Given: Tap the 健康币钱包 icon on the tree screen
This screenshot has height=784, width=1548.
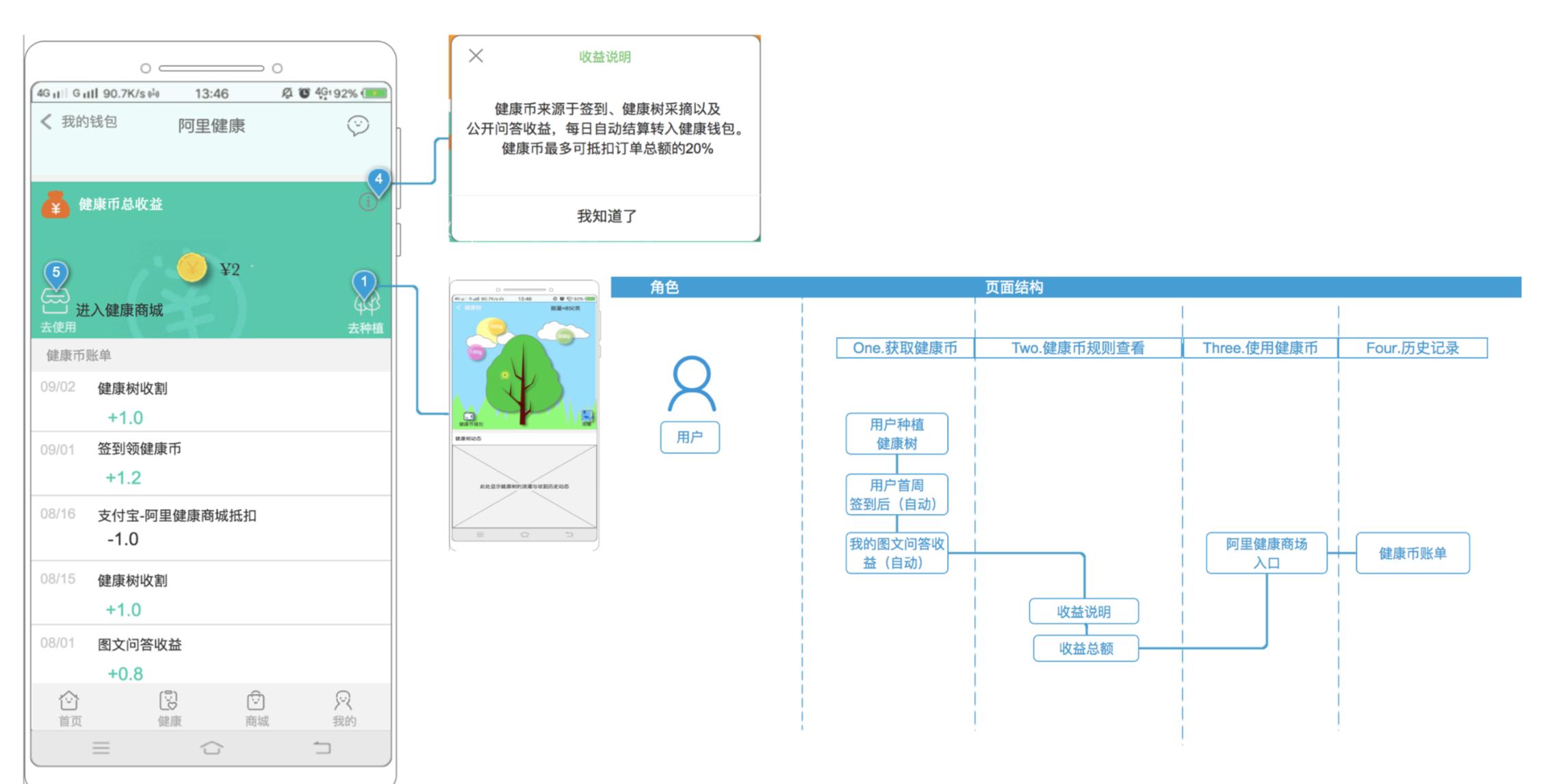Looking at the screenshot, I should [x=469, y=417].
